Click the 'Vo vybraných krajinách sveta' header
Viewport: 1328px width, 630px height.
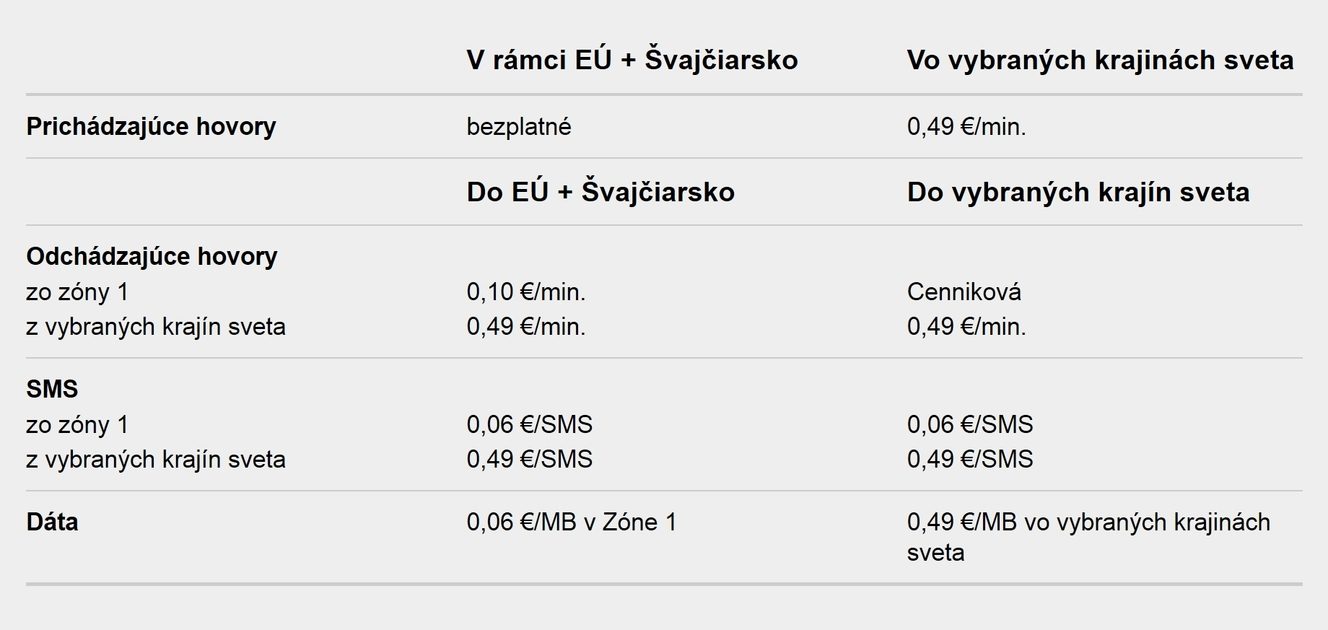(1100, 61)
